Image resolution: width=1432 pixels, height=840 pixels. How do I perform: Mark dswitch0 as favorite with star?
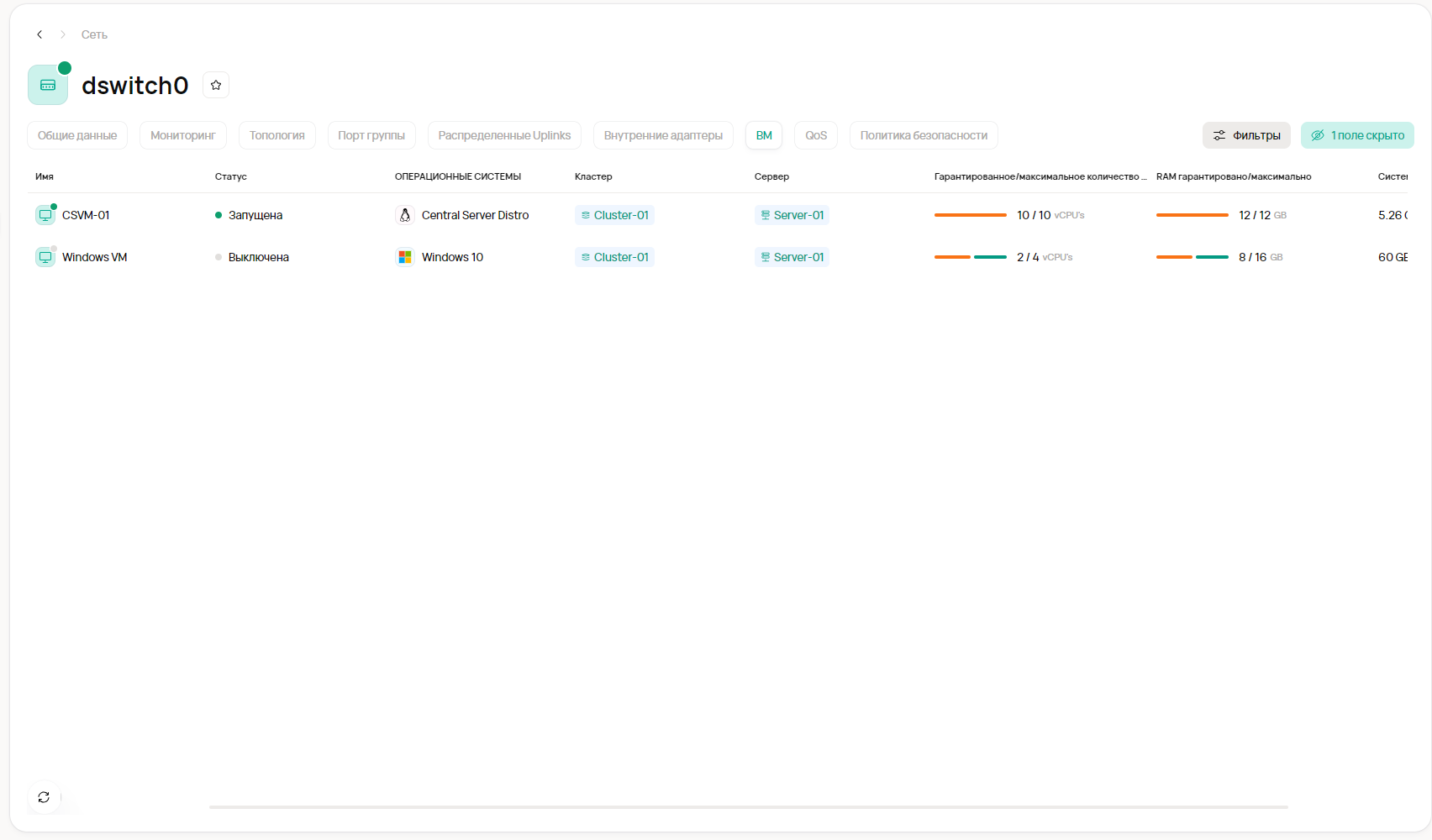(216, 85)
